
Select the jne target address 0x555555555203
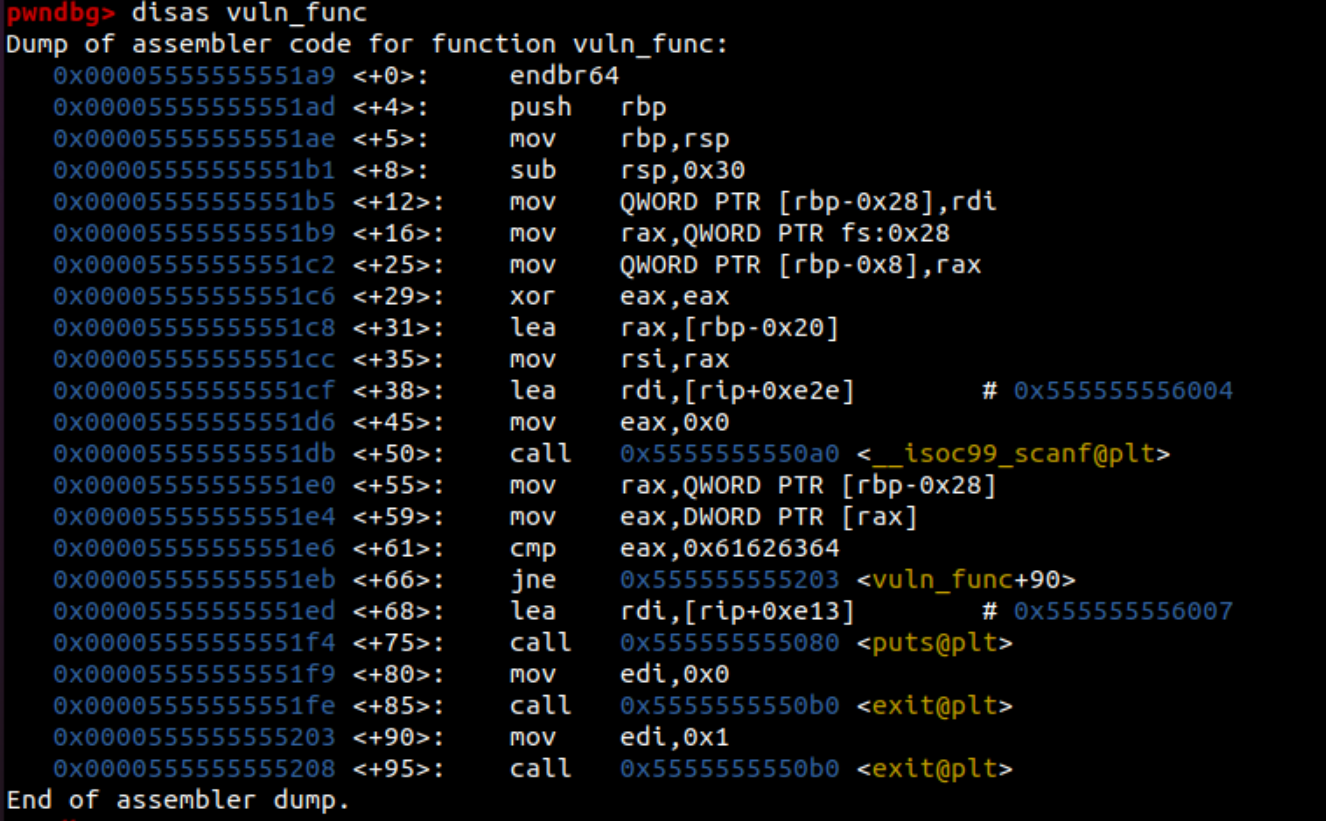(729, 580)
